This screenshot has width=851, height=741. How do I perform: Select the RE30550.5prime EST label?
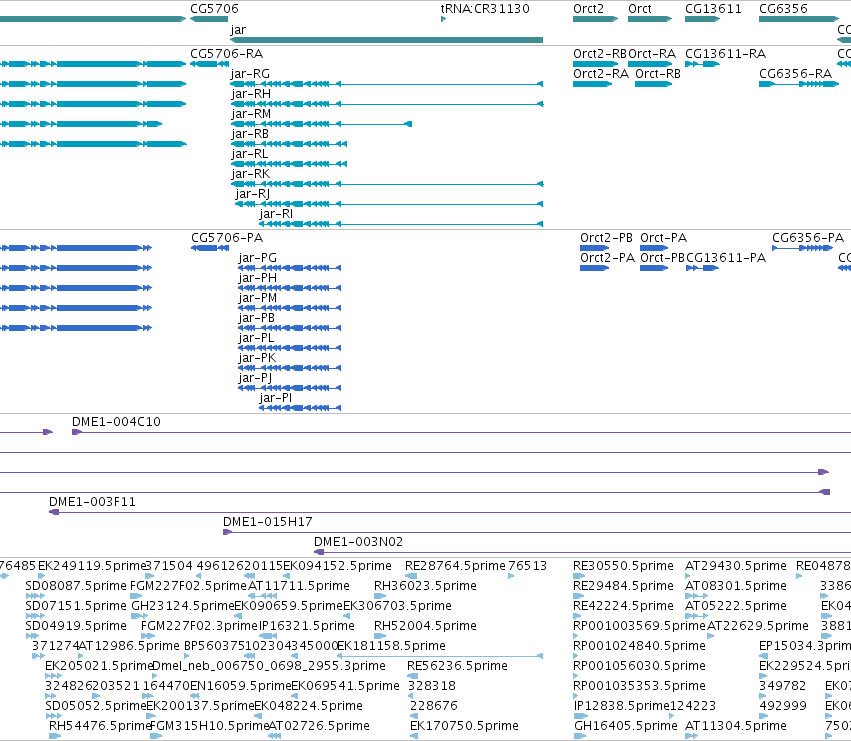coord(623,566)
